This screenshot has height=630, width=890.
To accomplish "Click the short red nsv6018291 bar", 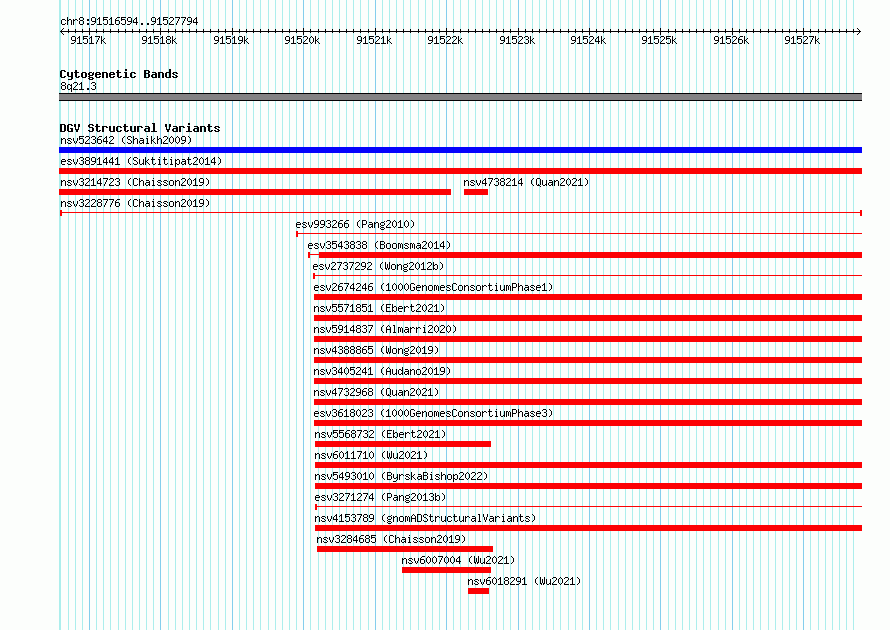I will 478,591.
